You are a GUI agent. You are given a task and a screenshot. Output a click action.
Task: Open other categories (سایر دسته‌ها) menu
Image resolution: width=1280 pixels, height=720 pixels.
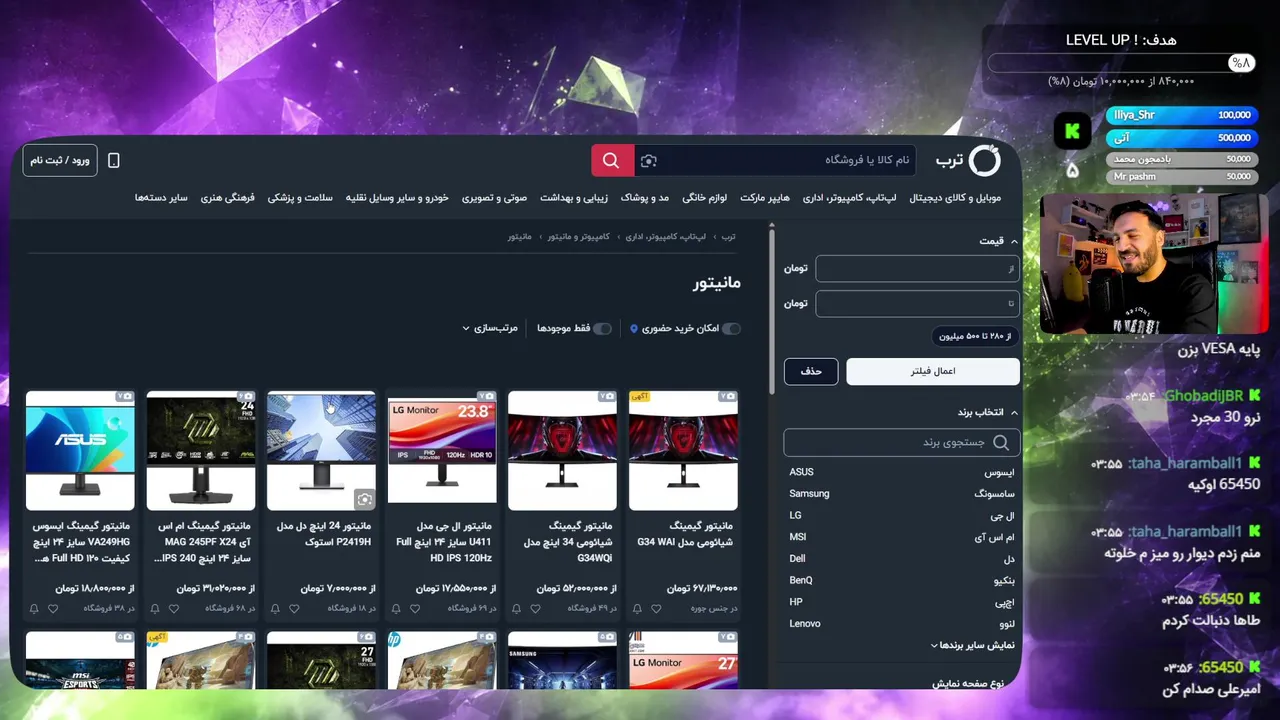[x=161, y=198]
